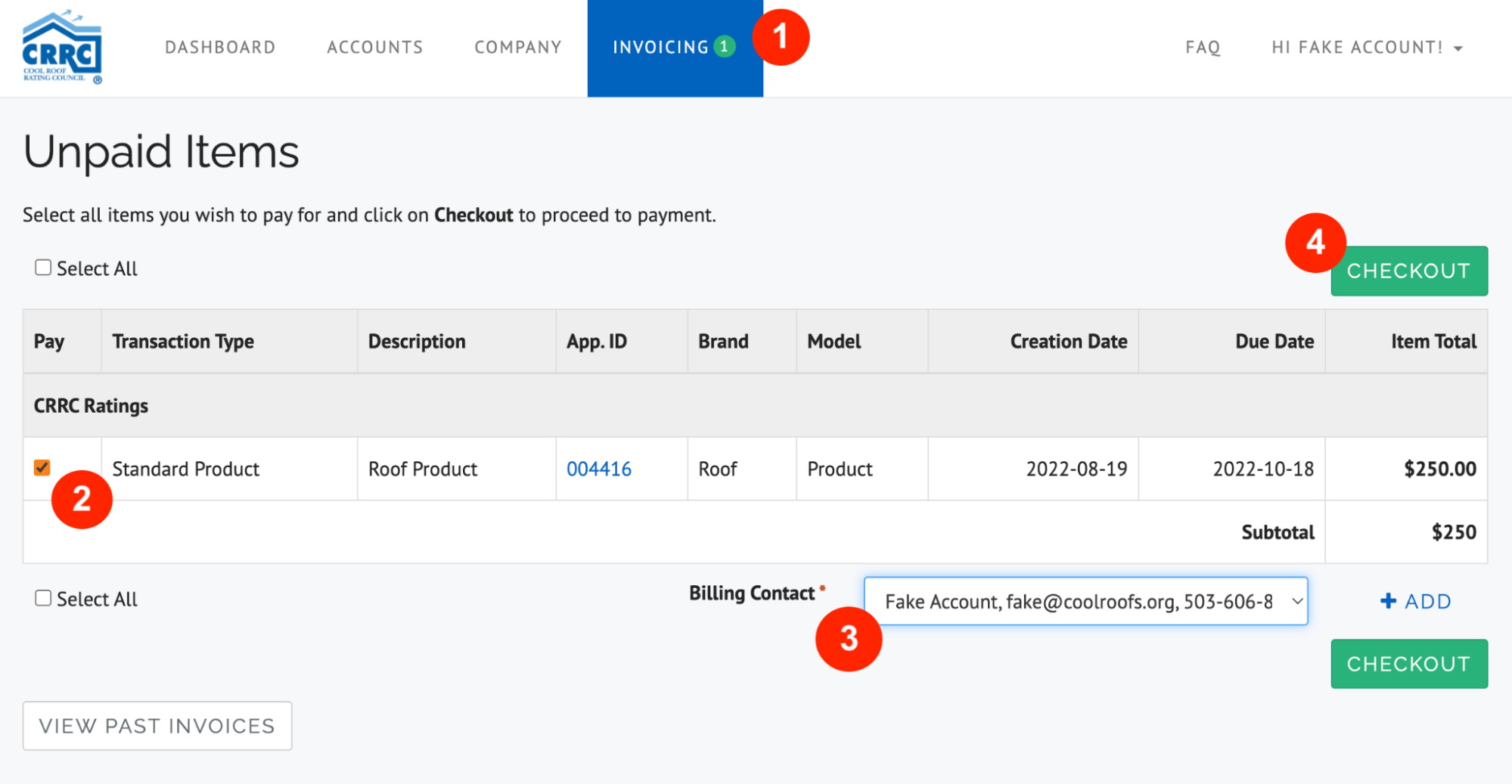
Task: Switch to the Dashboard section
Action: [220, 47]
